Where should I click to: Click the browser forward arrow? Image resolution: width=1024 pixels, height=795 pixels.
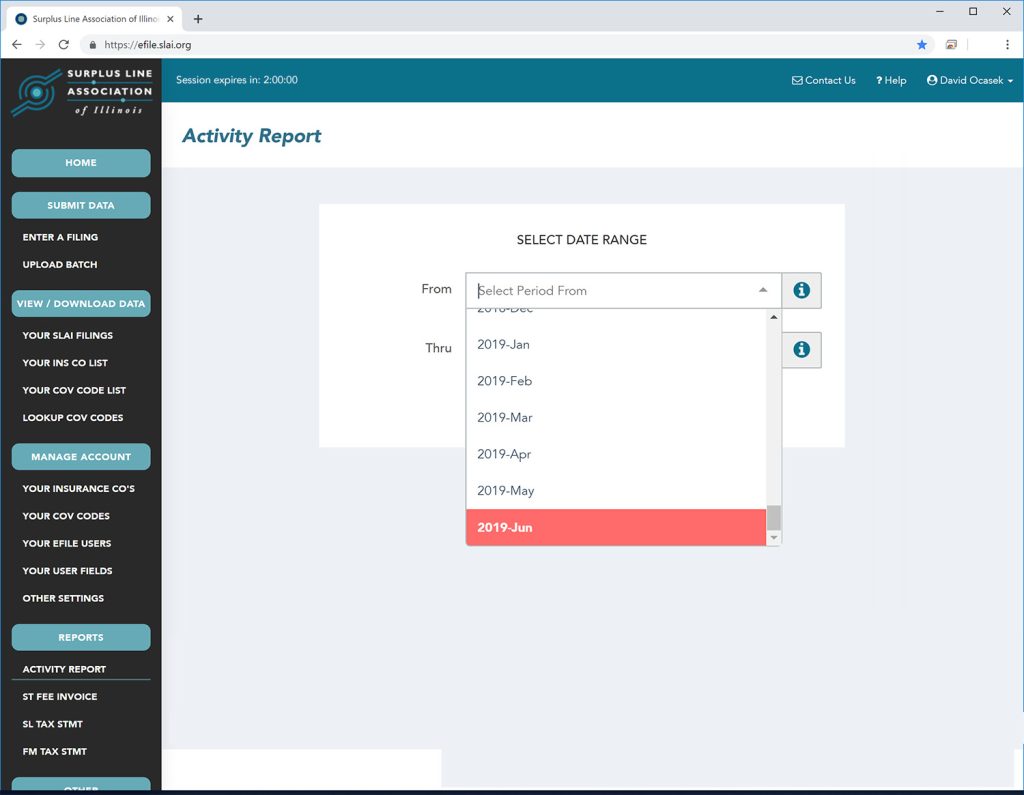(x=40, y=45)
